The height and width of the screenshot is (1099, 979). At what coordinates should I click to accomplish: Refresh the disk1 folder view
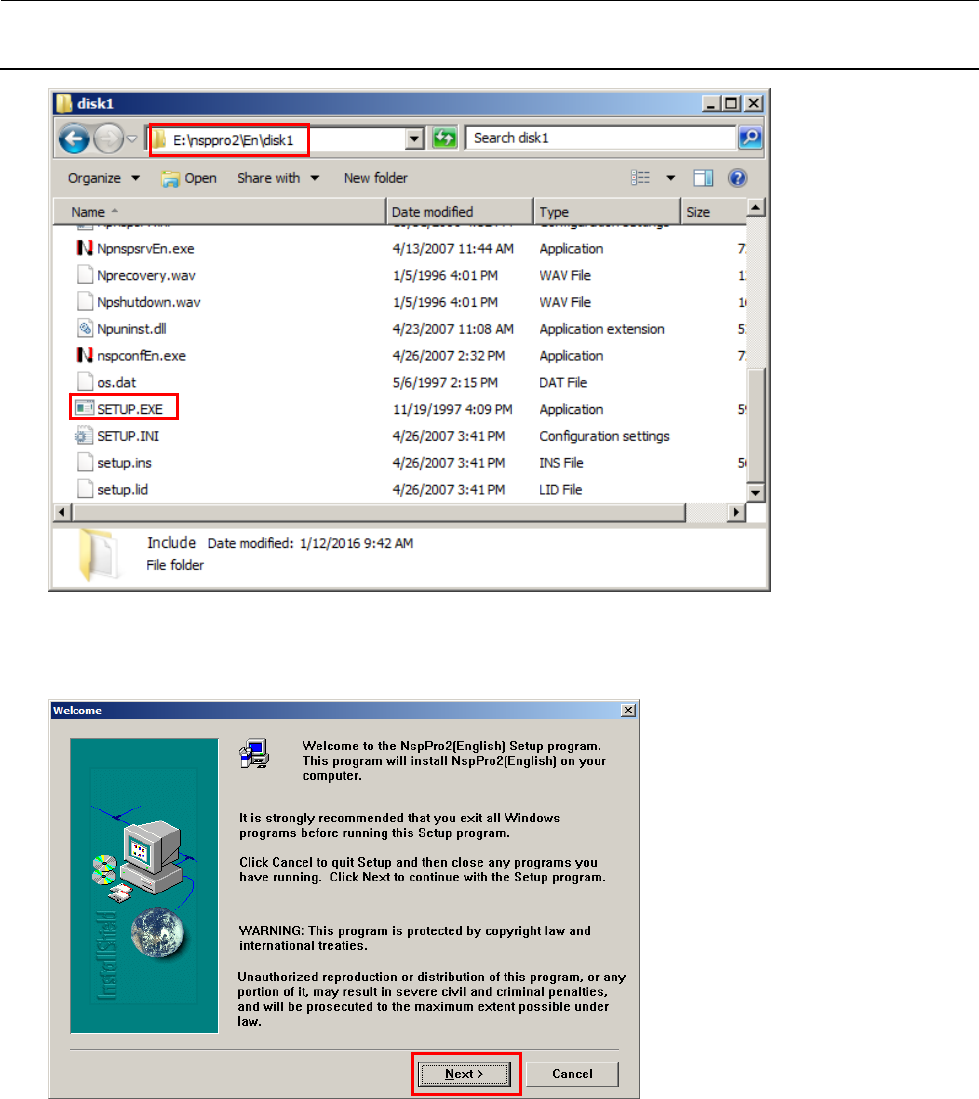pos(444,138)
